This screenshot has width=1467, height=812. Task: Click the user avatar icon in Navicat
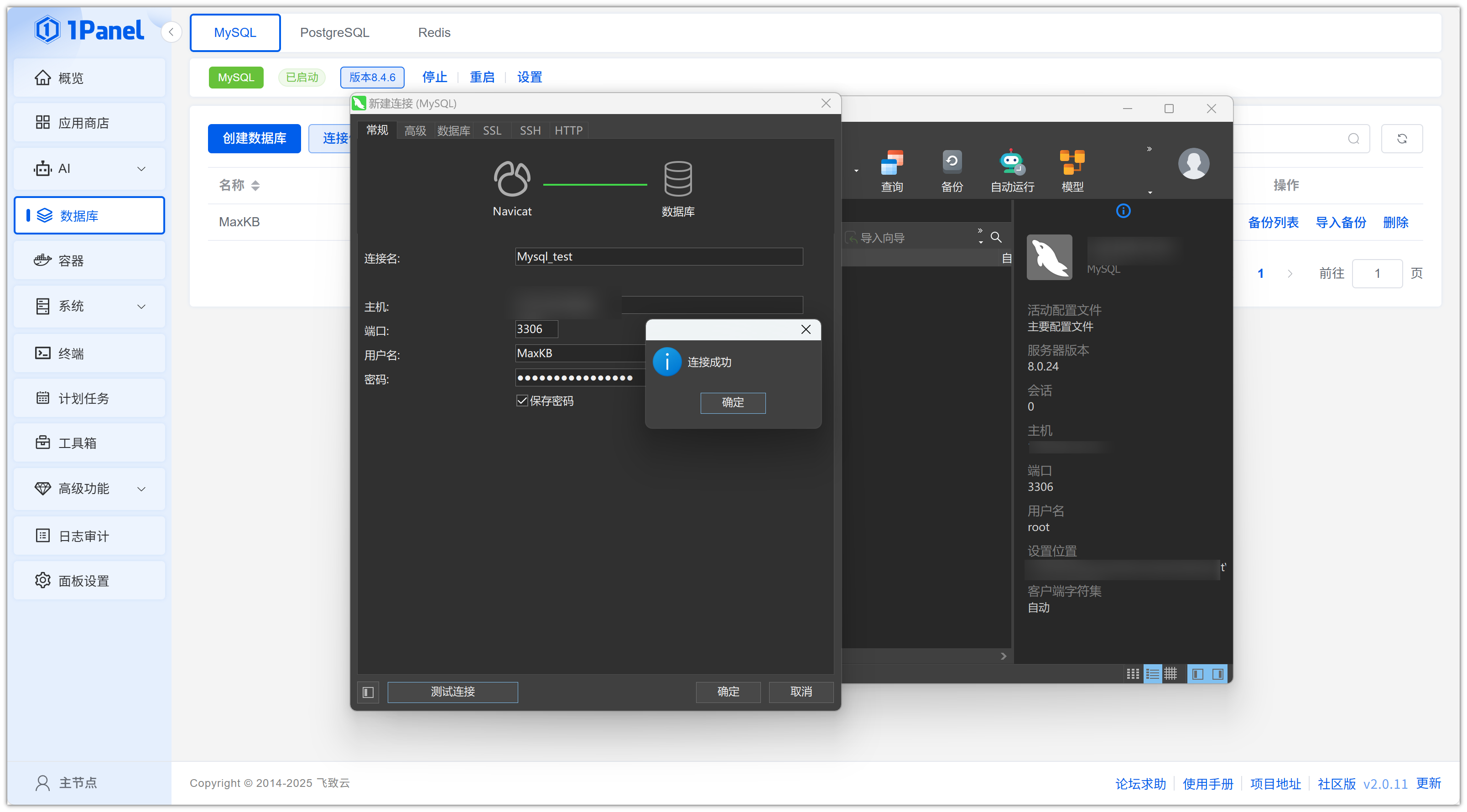pyautogui.click(x=1193, y=164)
